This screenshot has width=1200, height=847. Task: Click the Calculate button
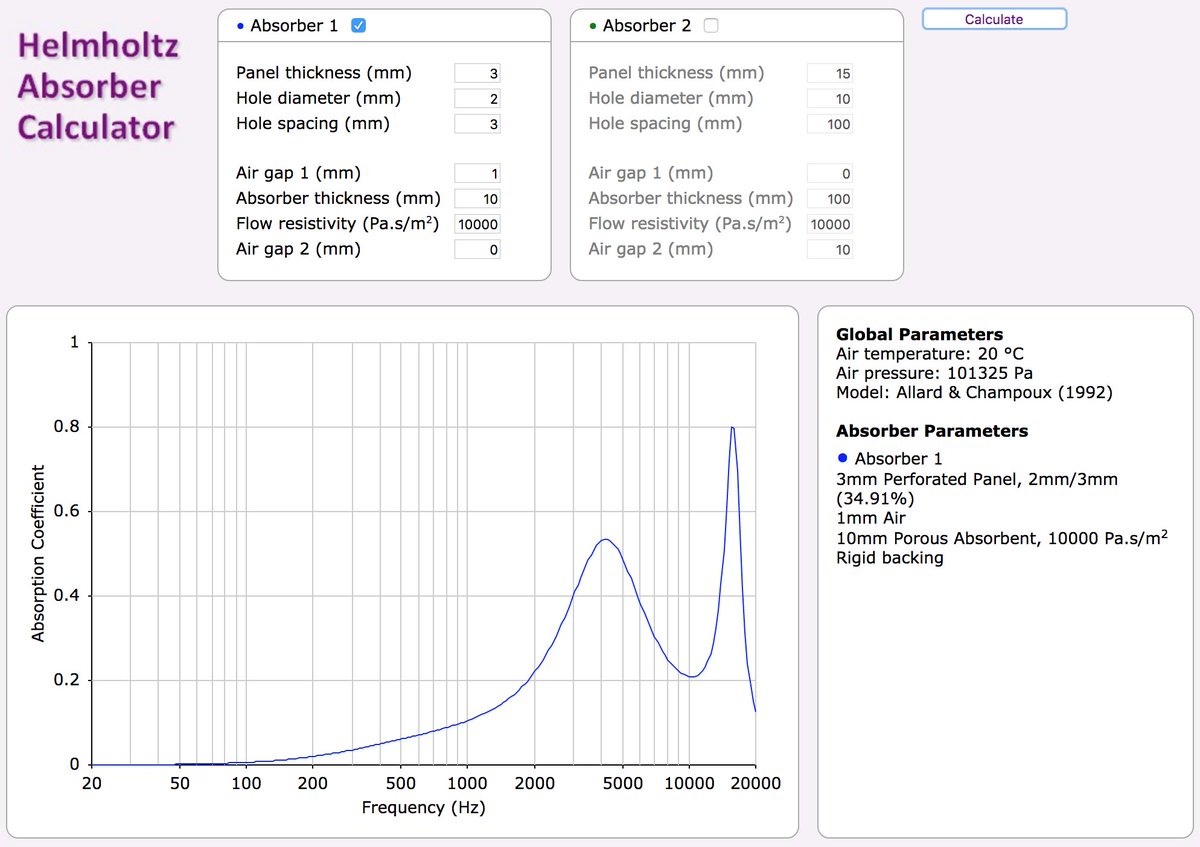tap(994, 19)
